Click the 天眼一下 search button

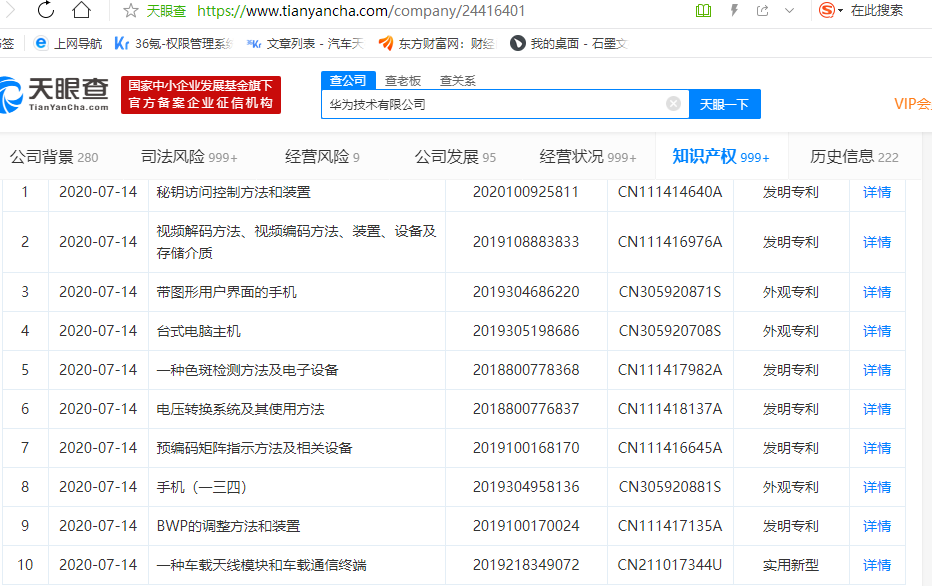[725, 105]
